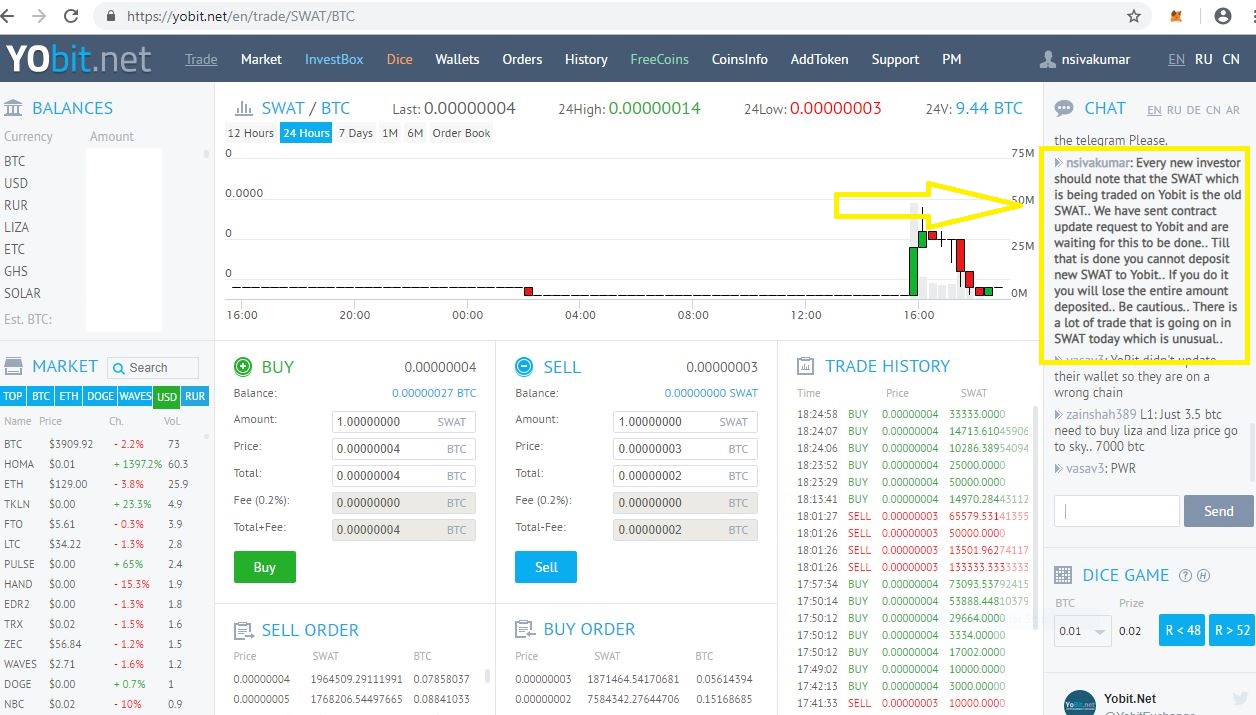Open the browser profile avatar icon
Viewport: 1256px width, 715px height.
(x=1222, y=16)
